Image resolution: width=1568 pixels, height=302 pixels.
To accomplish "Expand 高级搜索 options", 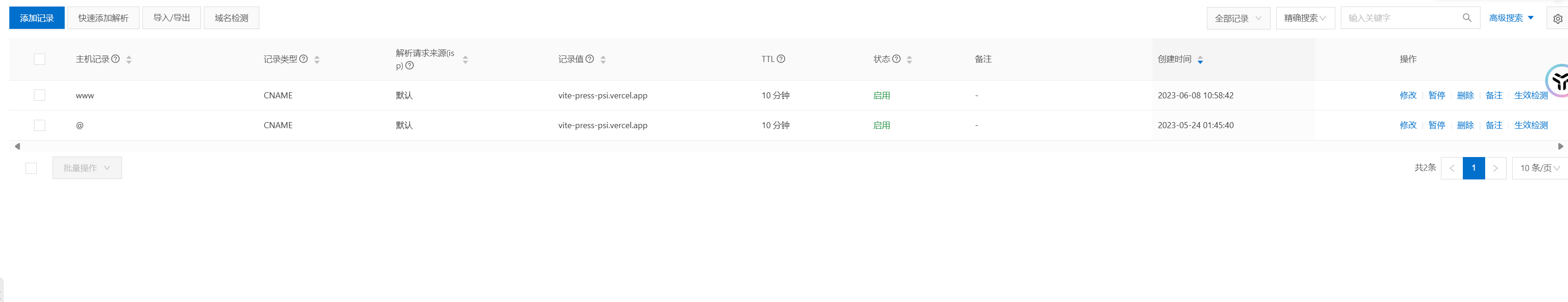I will (x=1511, y=18).
